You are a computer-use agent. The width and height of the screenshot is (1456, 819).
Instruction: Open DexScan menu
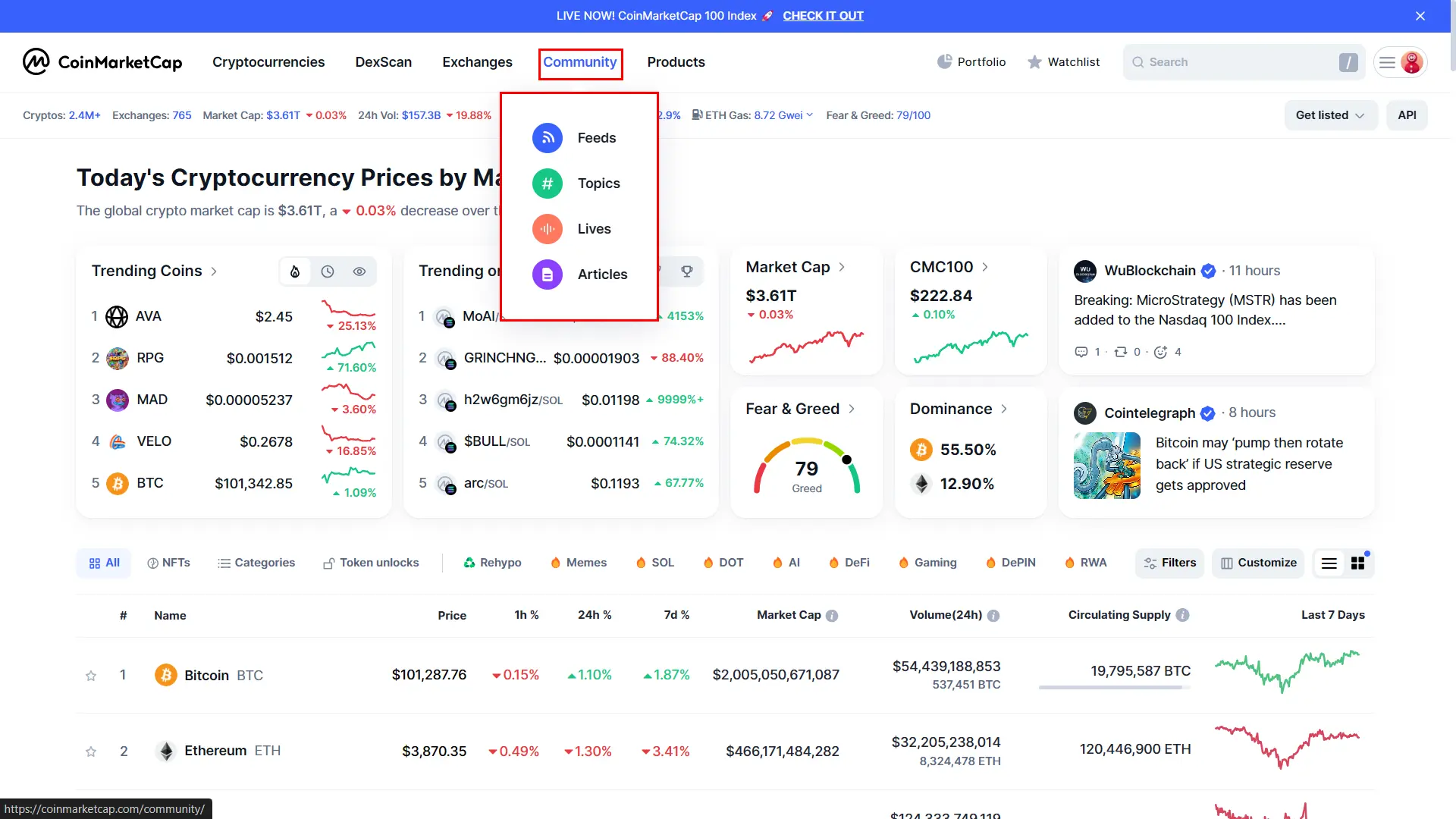[384, 62]
